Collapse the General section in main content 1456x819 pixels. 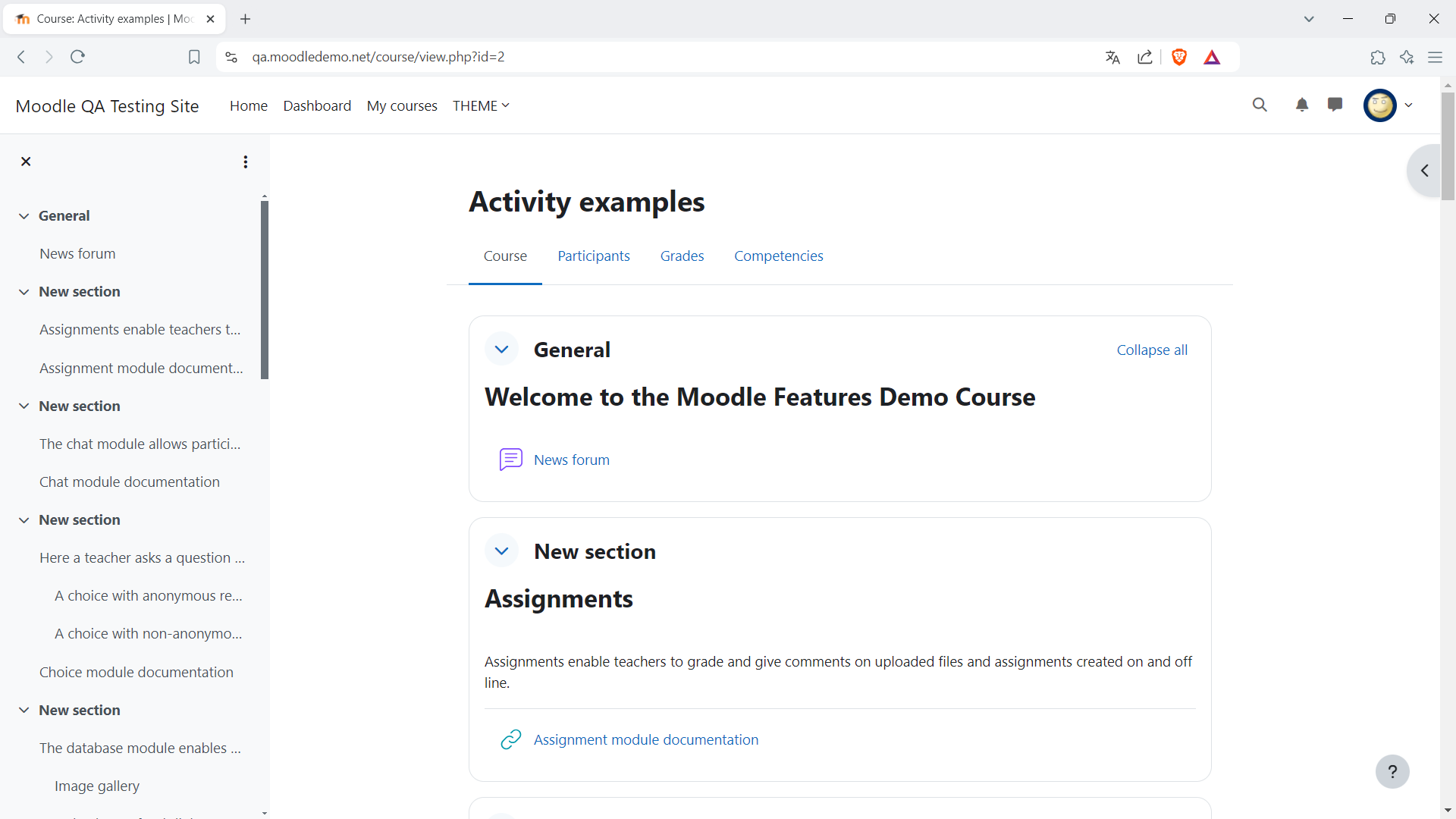point(501,350)
